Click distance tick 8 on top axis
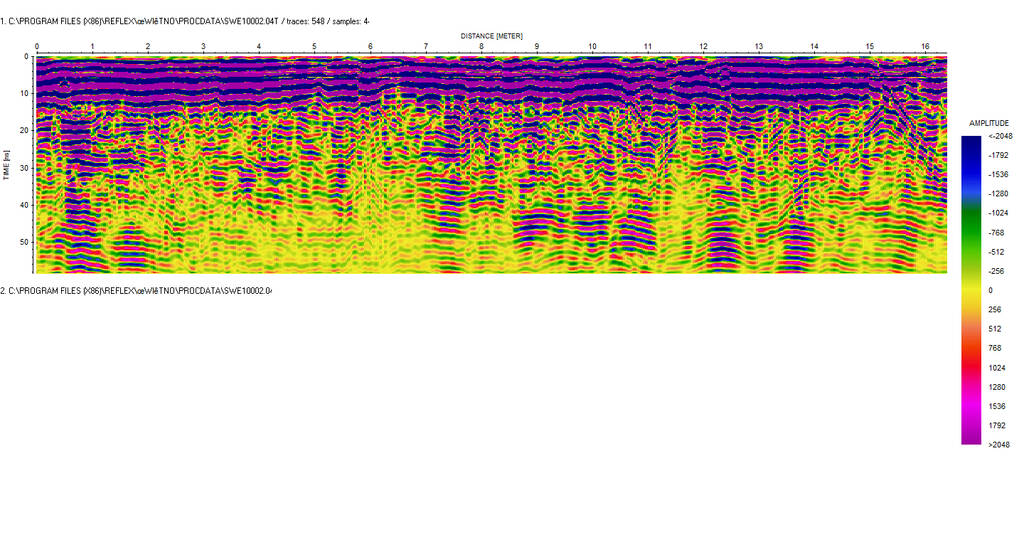Image resolution: width=1024 pixels, height=552 pixels. [x=481, y=47]
